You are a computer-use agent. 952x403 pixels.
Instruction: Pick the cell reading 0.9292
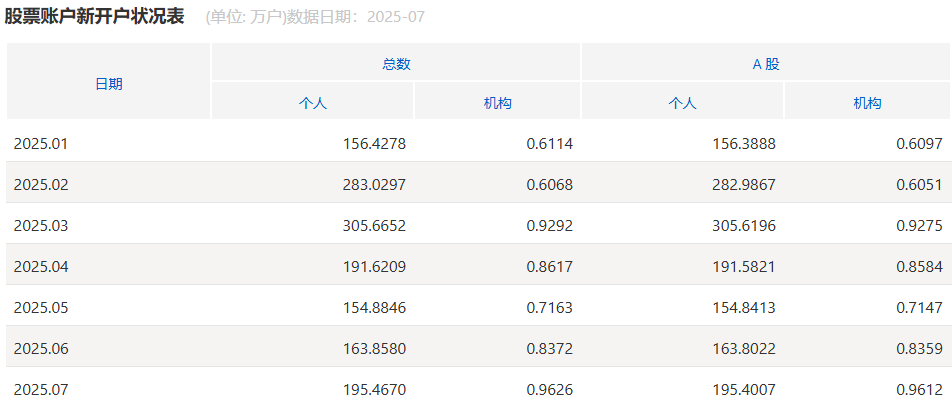pos(549,226)
